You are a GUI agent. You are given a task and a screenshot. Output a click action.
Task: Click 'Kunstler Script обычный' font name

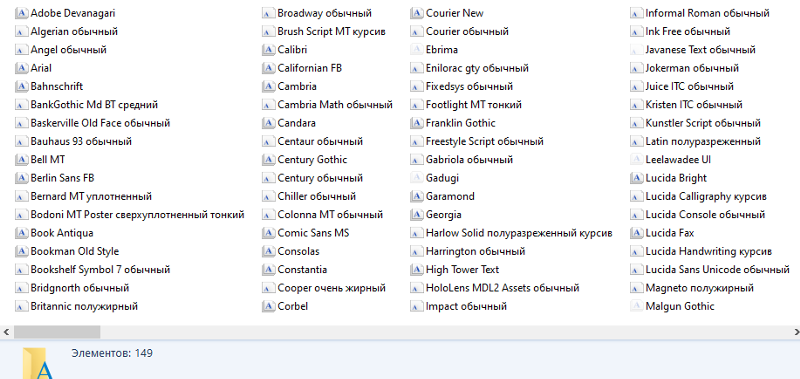pyautogui.click(x=703, y=123)
